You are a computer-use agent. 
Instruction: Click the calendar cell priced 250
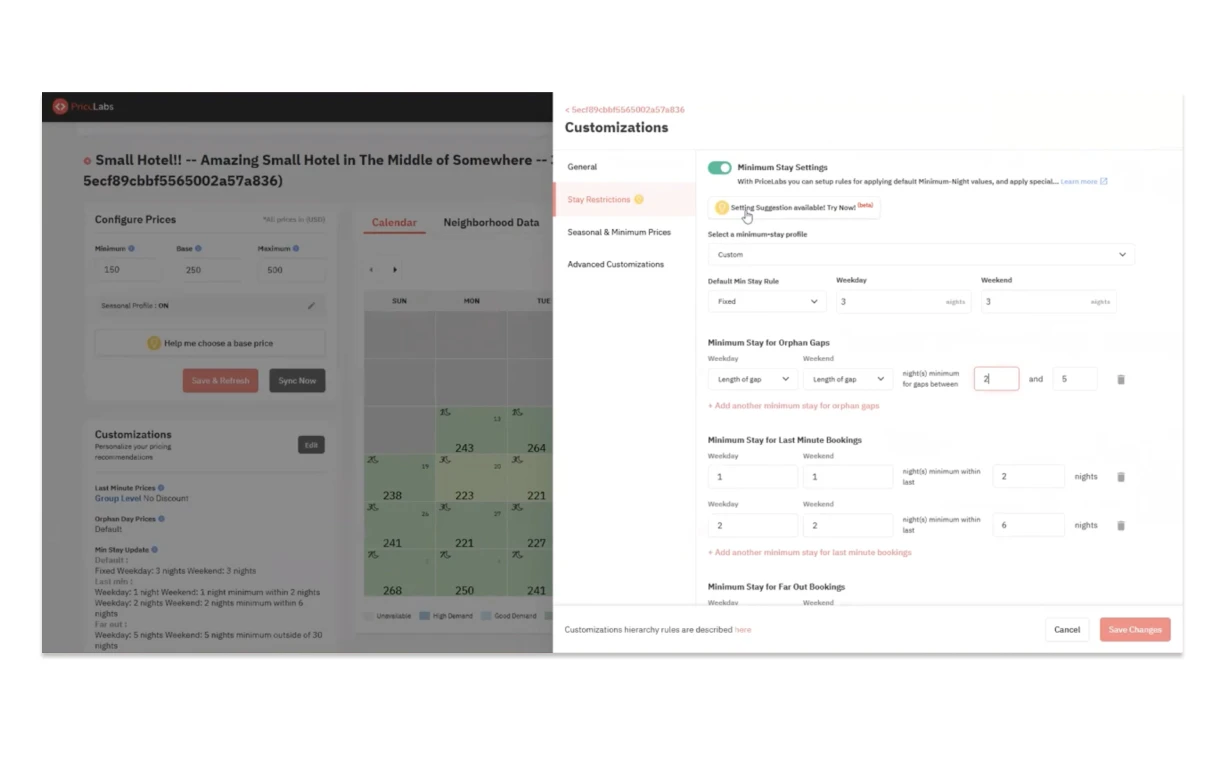click(x=471, y=573)
